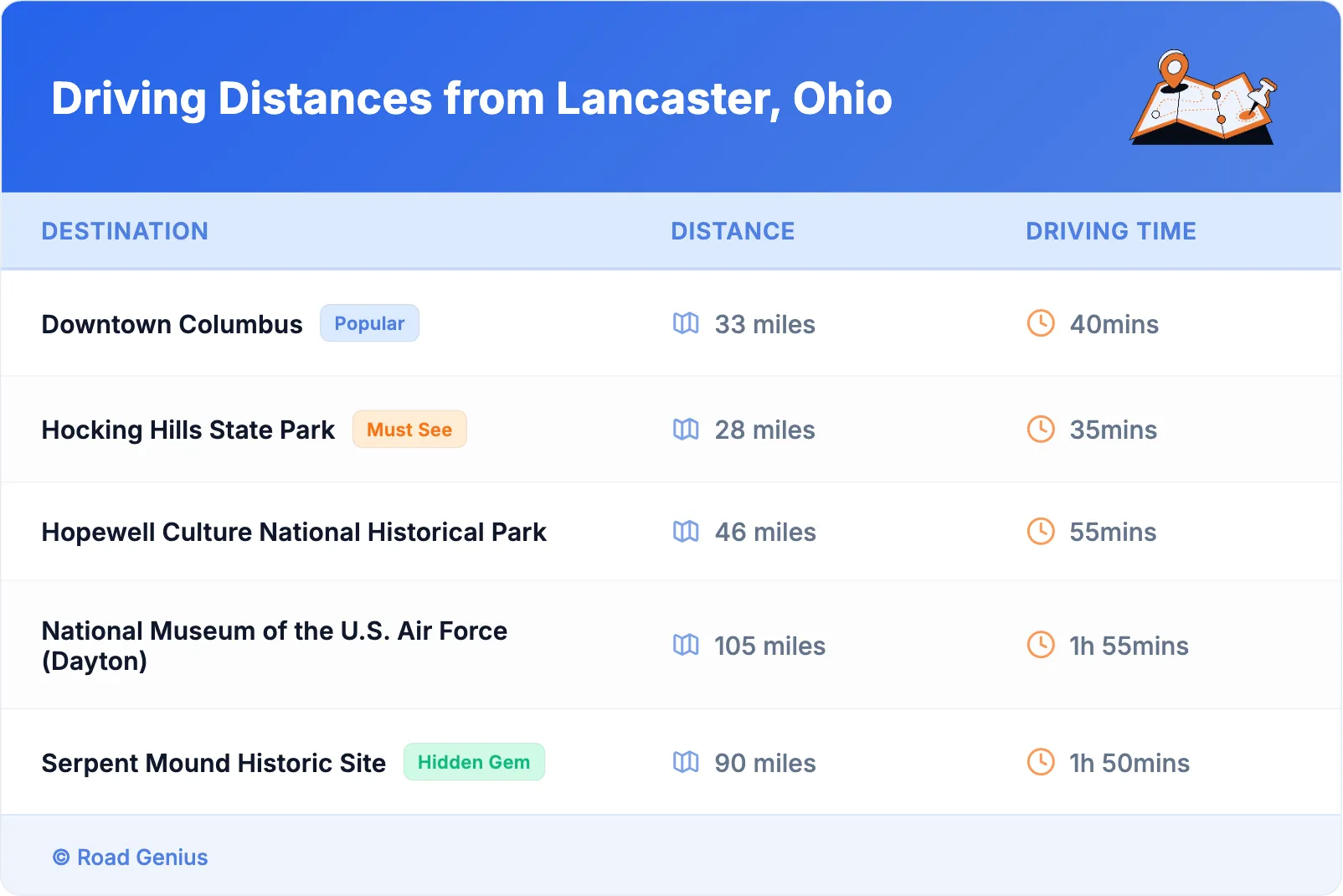Select Hocking Hills State Park destination
This screenshot has height=896, width=1343.
click(x=188, y=430)
